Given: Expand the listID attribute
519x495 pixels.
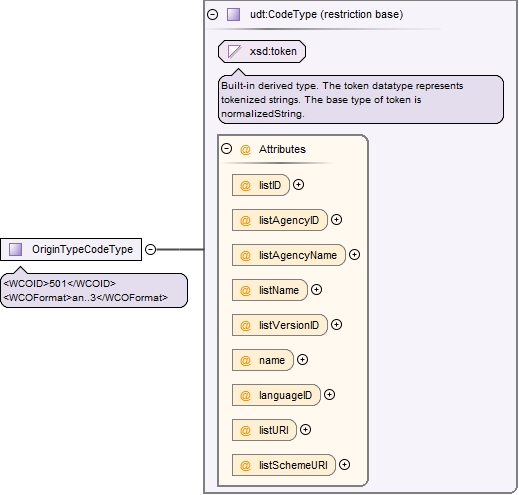Looking at the screenshot, I should 298,185.
